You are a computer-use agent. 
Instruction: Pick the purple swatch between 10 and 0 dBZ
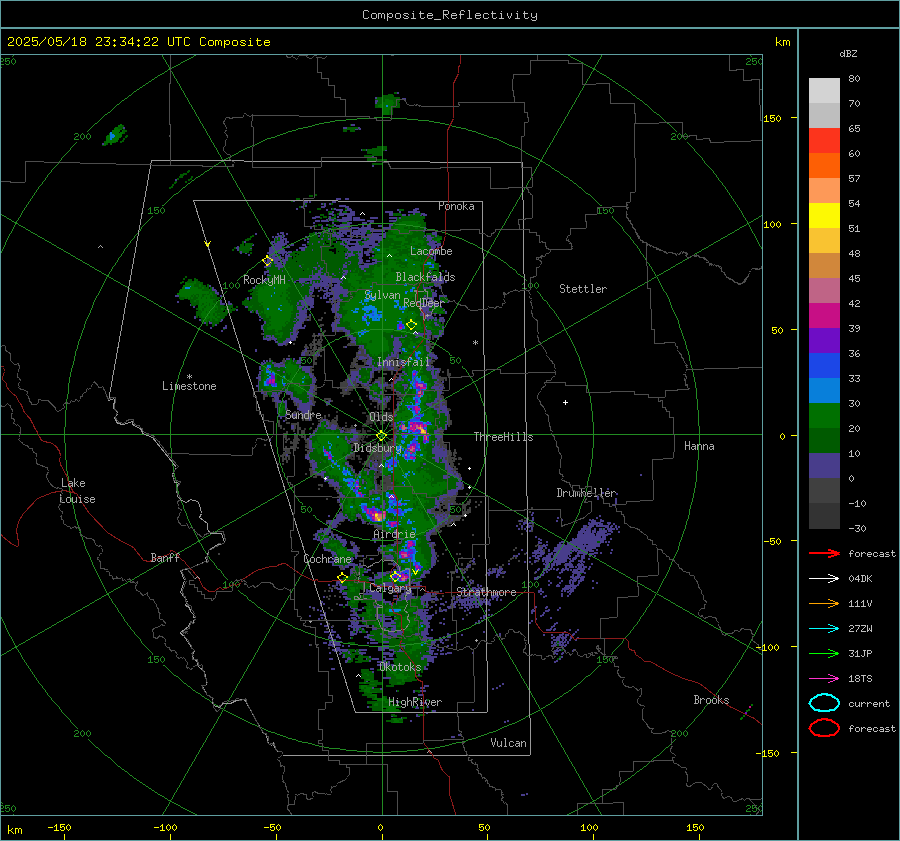click(824, 466)
